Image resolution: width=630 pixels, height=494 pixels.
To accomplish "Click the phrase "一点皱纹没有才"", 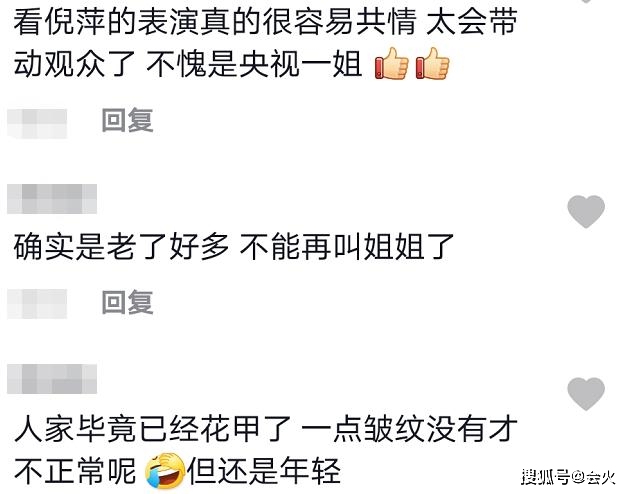I will [409, 429].
